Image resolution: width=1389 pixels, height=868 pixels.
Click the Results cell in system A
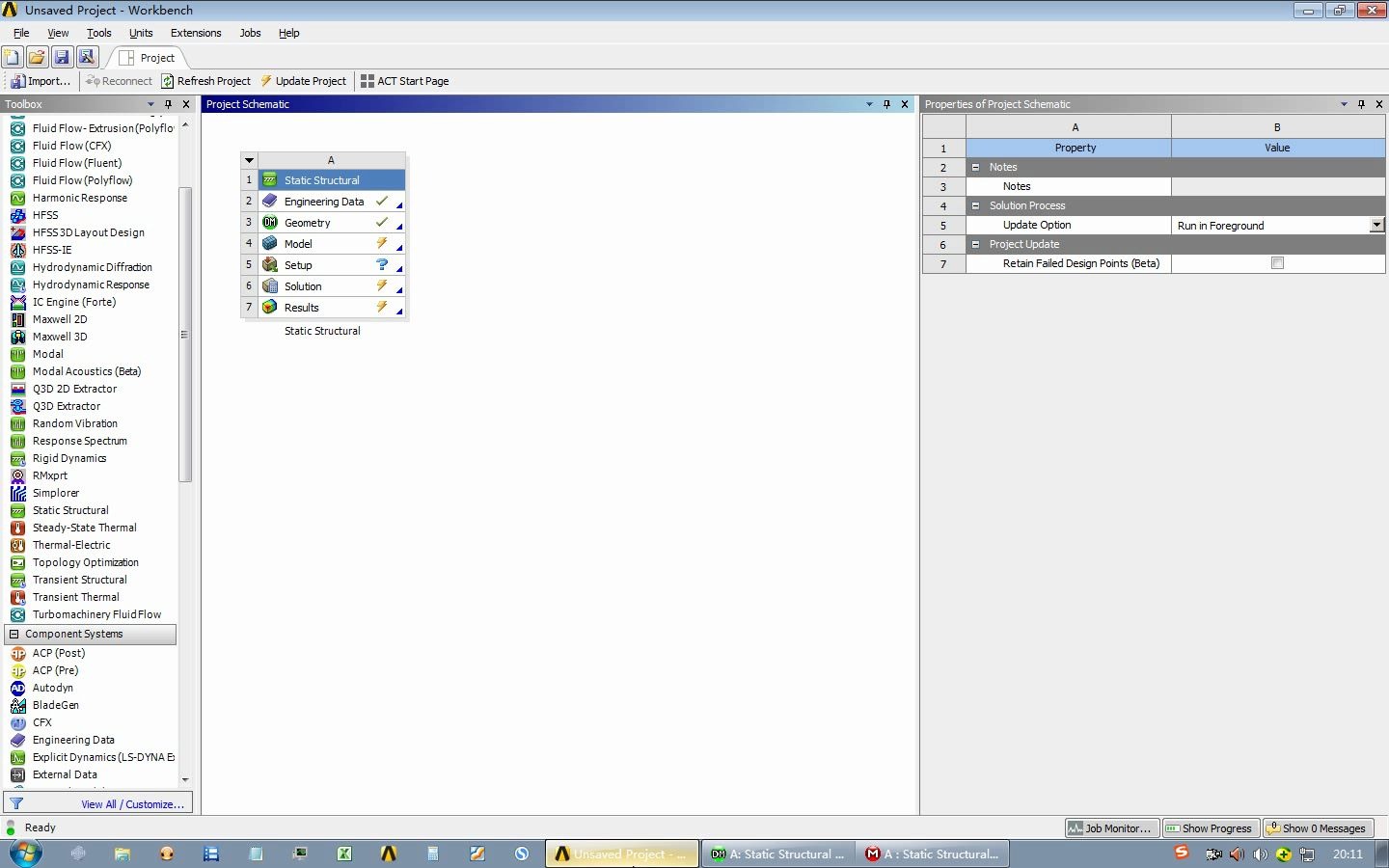[x=331, y=308]
